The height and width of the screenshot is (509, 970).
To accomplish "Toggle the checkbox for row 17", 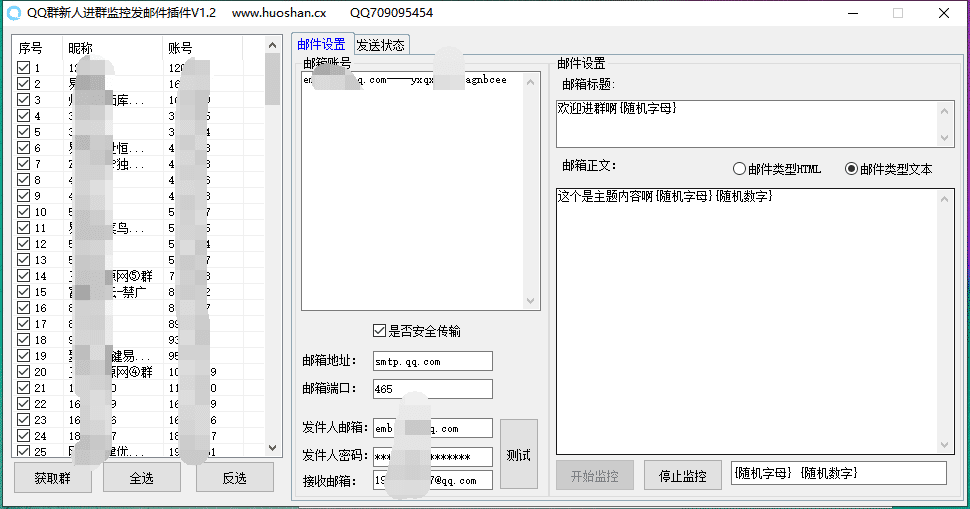I will pos(24,323).
